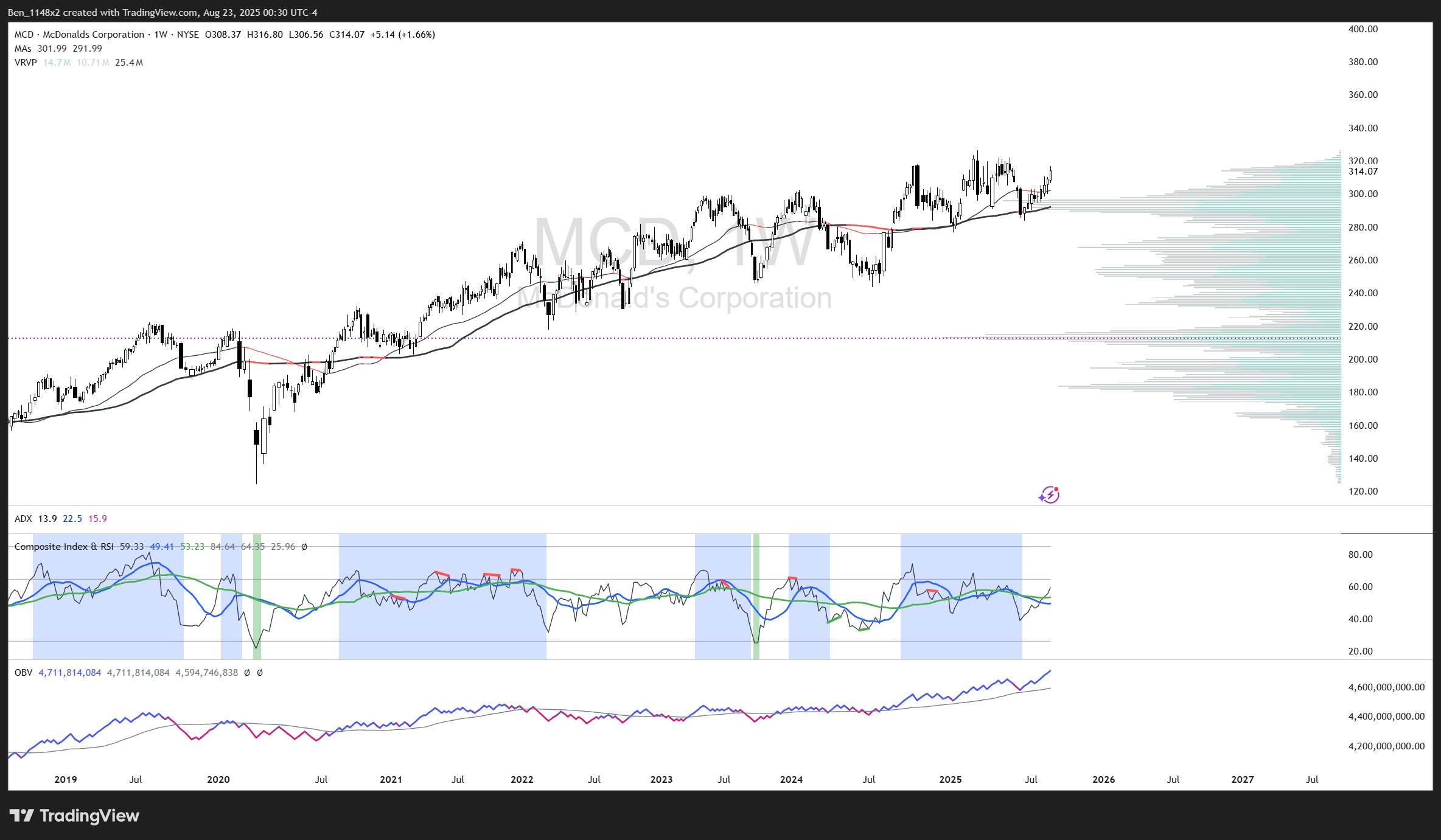
Task: Click the purple lightning sparkle icon
Action: pyautogui.click(x=1049, y=495)
